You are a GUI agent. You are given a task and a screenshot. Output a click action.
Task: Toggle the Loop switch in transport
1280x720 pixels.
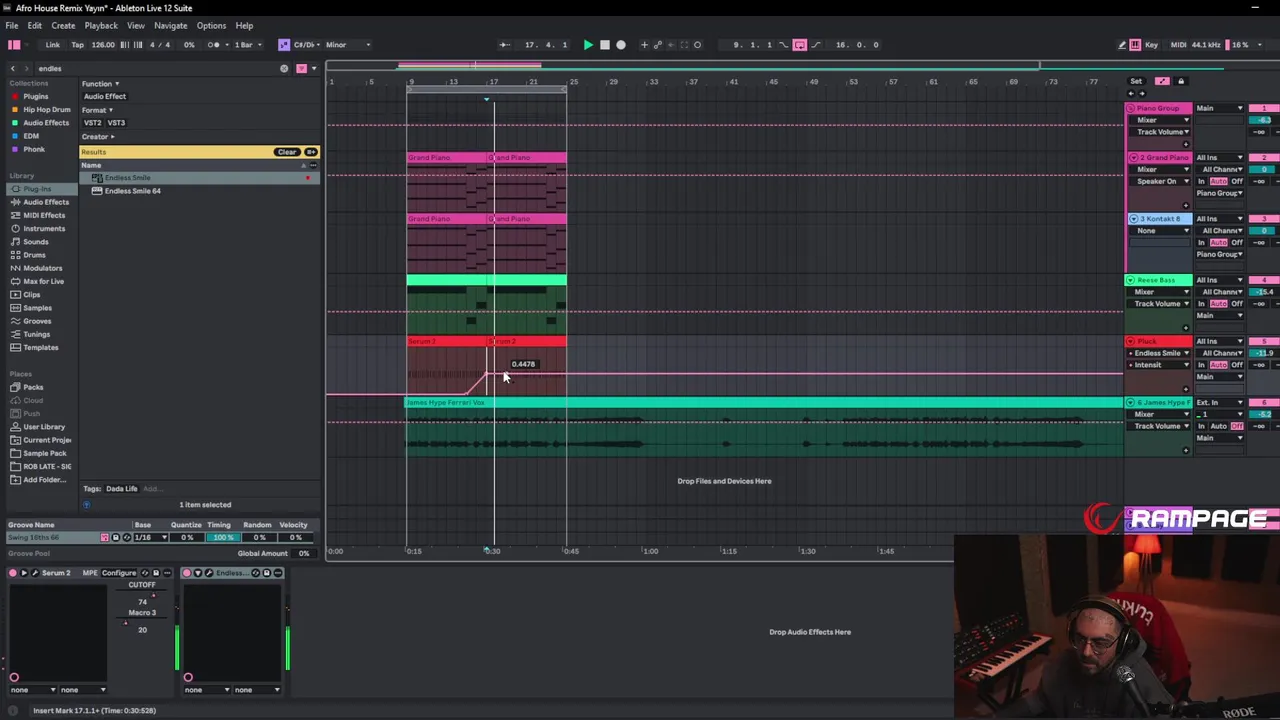click(x=799, y=44)
